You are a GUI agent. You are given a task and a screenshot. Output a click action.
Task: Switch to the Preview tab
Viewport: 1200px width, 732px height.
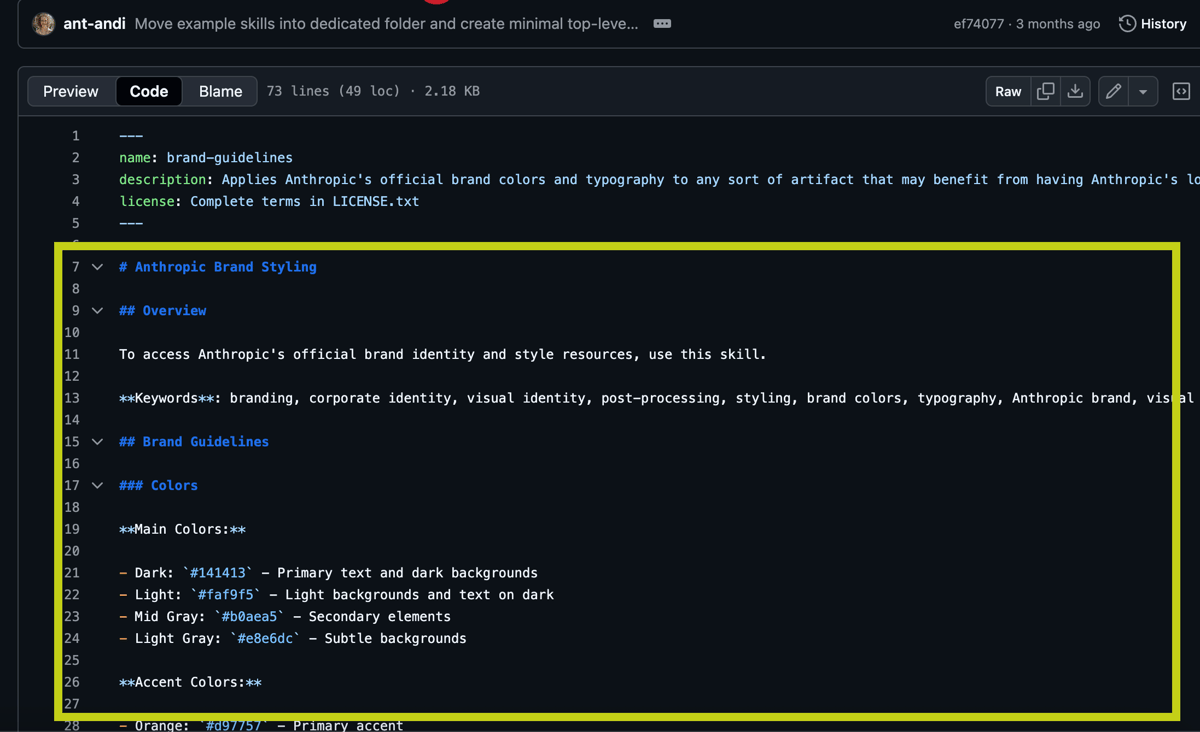pyautogui.click(x=71, y=91)
